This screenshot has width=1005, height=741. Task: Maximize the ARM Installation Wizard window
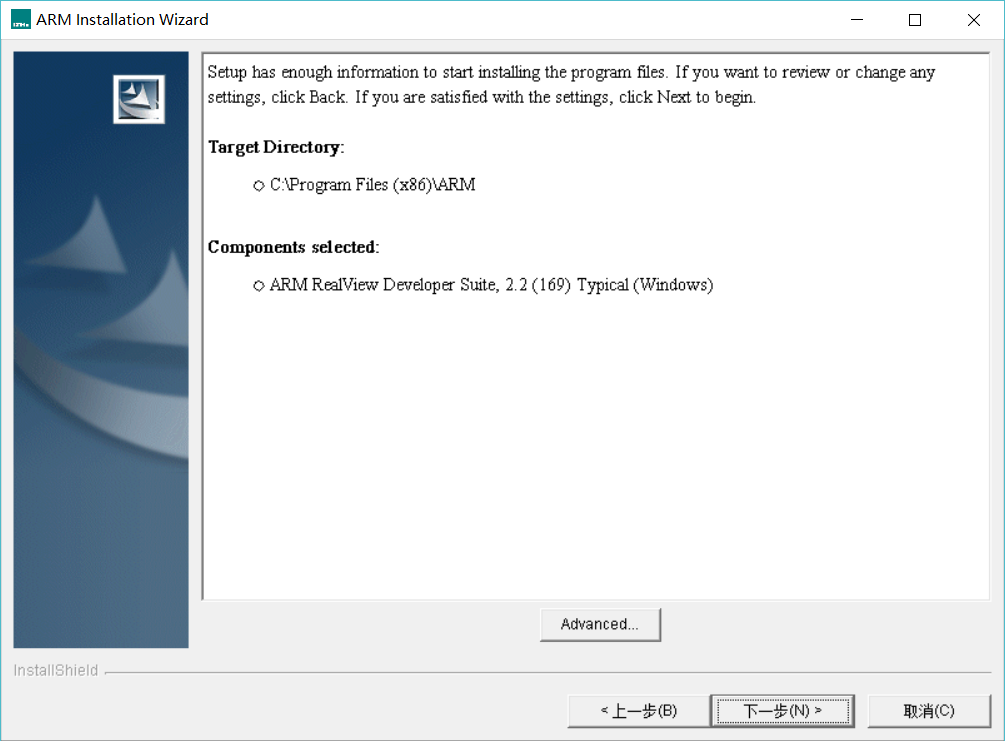(915, 20)
